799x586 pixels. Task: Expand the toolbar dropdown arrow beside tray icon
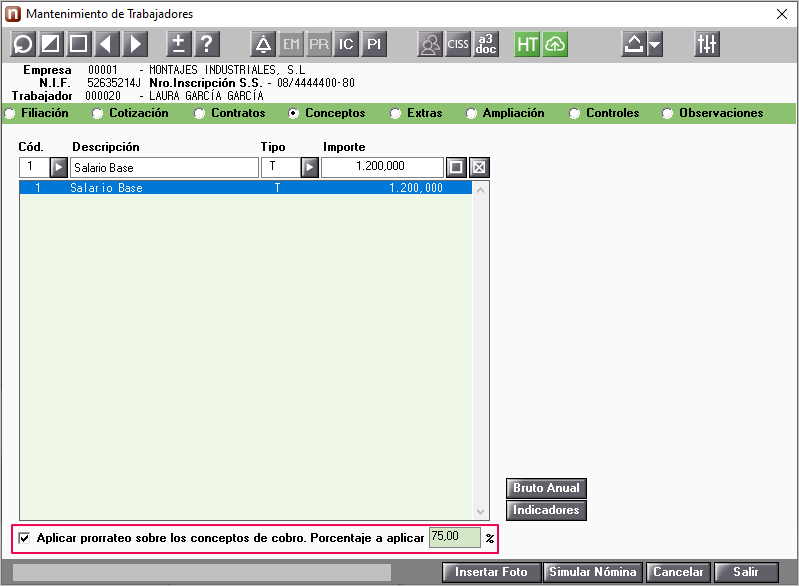(655, 44)
